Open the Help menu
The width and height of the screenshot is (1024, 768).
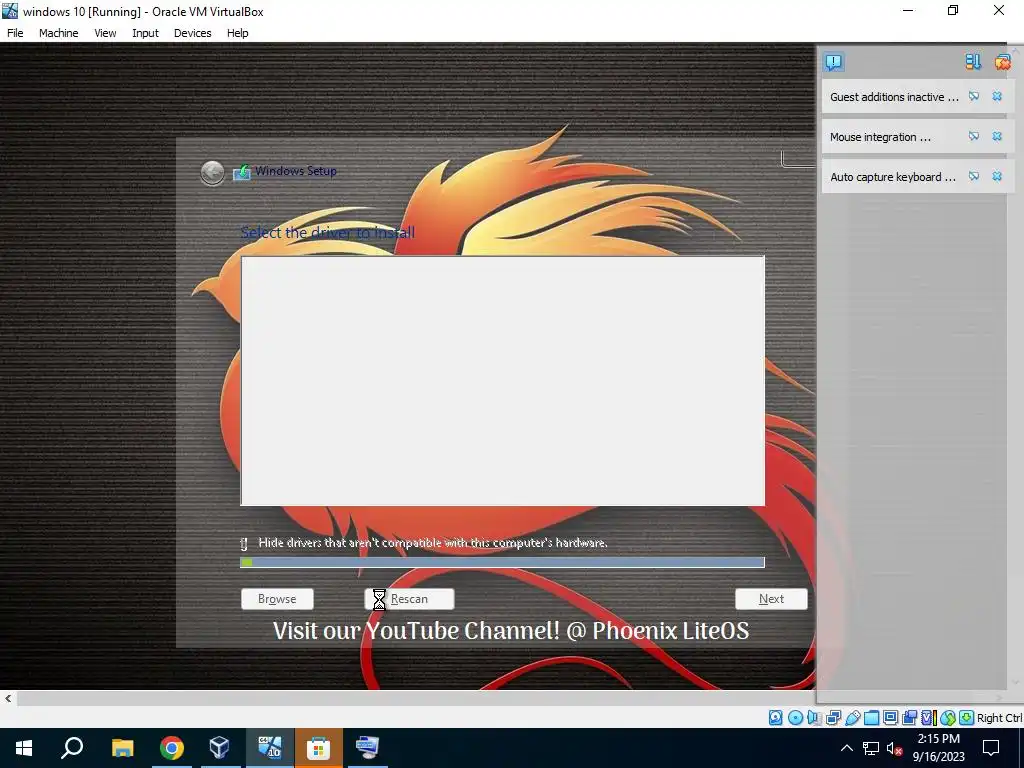[238, 33]
